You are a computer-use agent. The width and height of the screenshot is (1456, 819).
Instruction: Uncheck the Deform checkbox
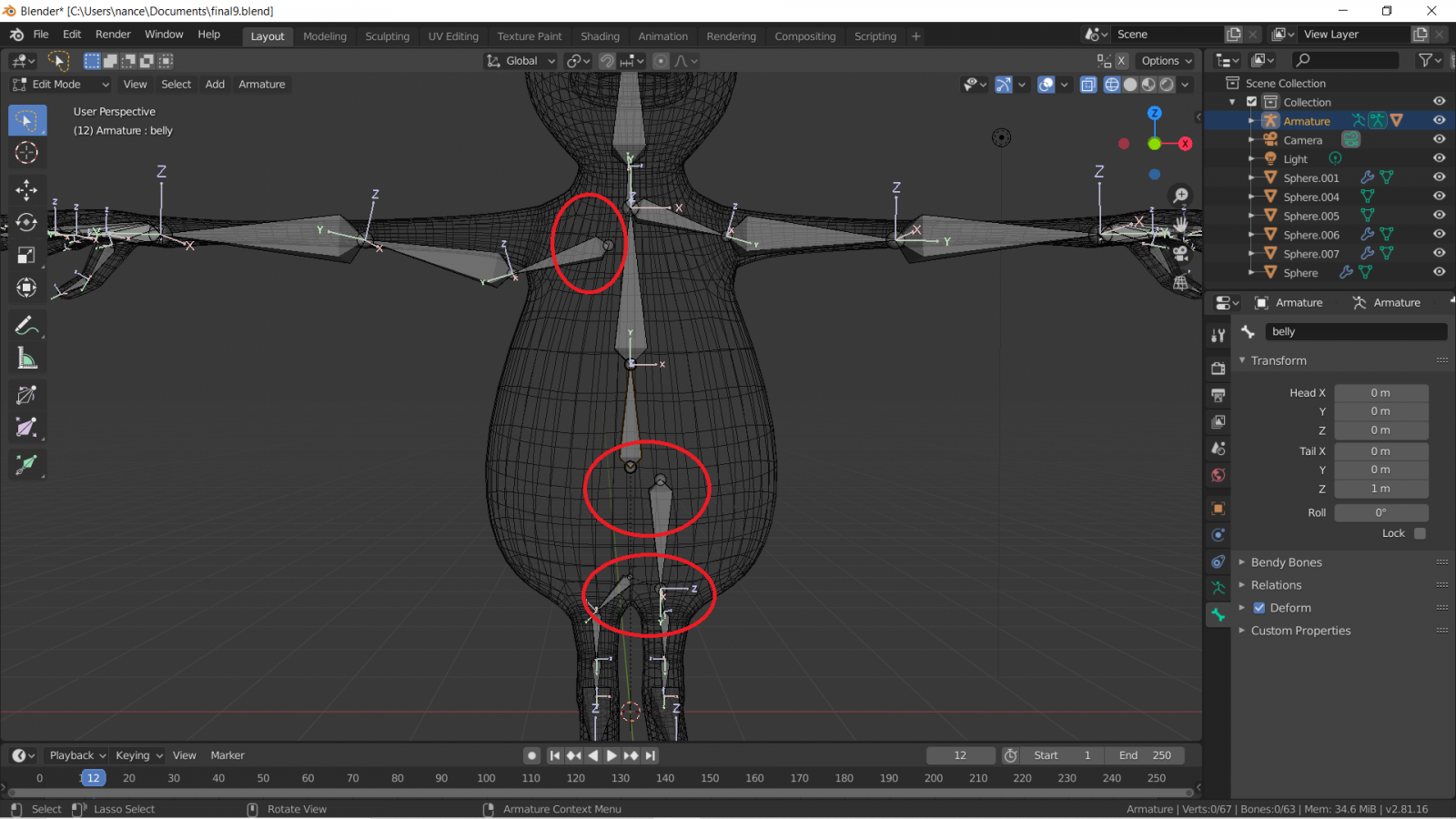coord(1260,607)
